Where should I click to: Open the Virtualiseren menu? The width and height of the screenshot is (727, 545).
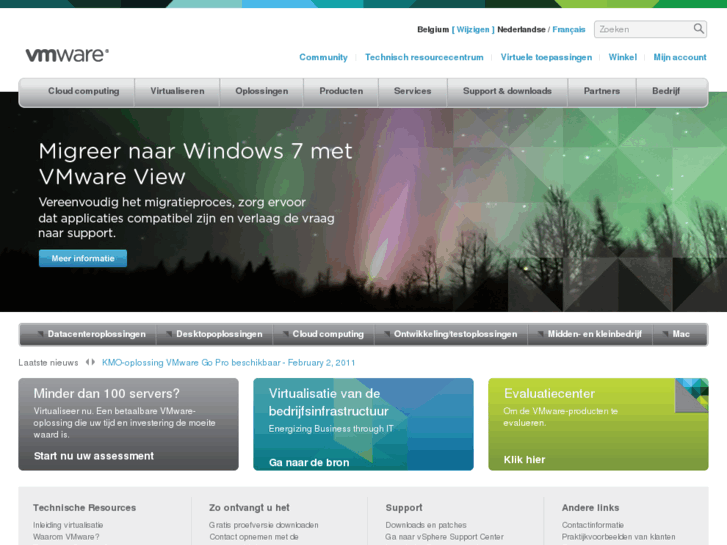tap(177, 91)
